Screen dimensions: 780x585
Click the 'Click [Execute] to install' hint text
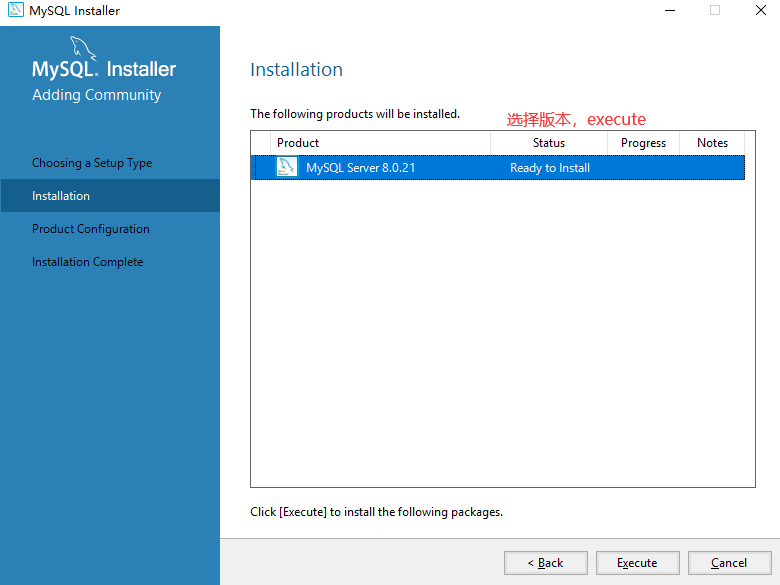377,512
